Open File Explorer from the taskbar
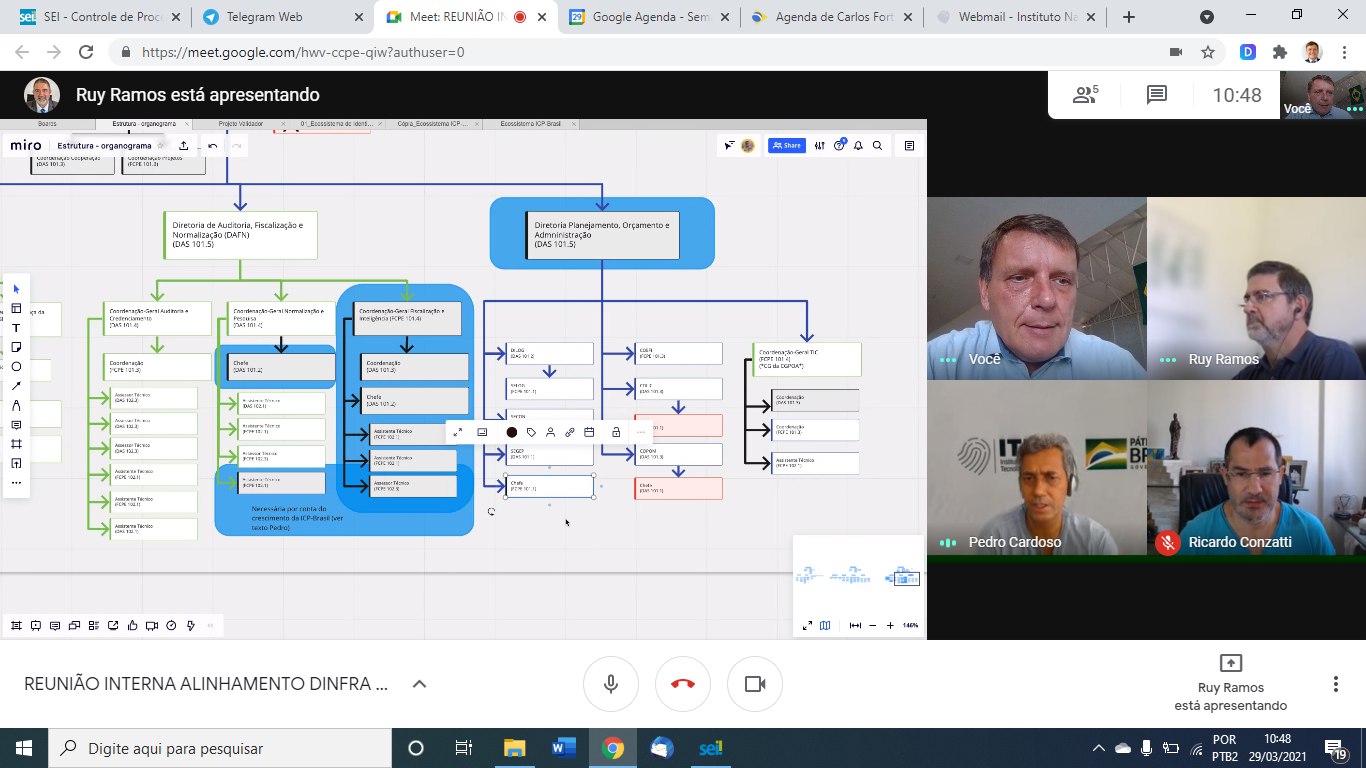The width and height of the screenshot is (1366, 768). point(514,748)
